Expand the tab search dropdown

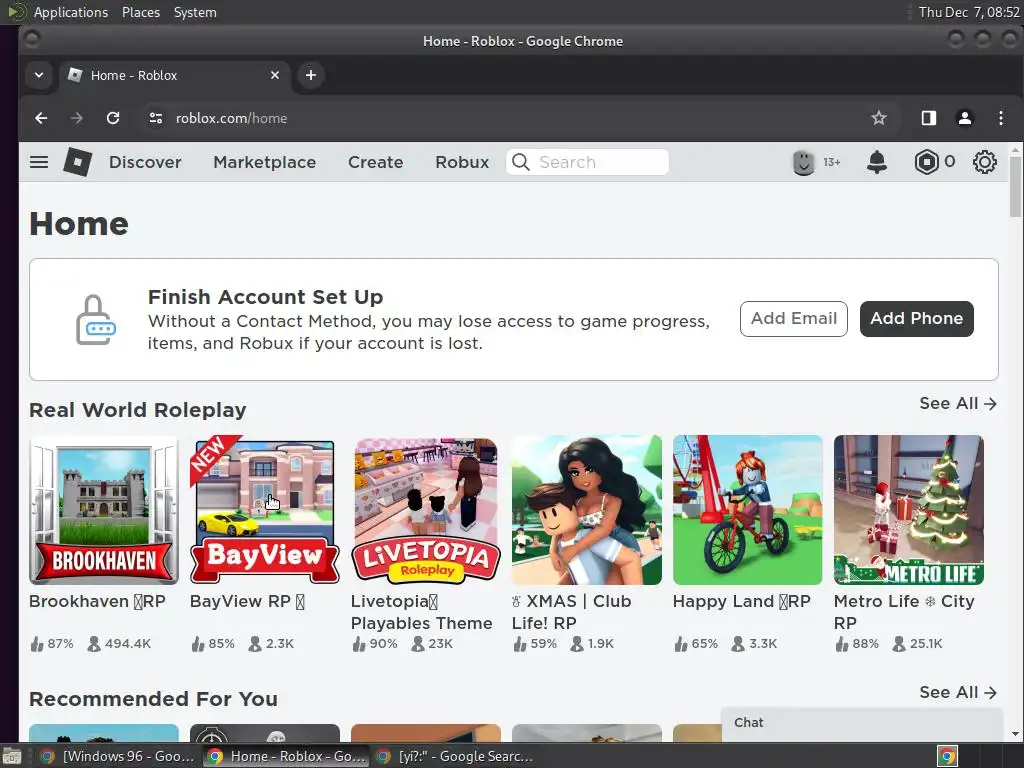[x=39, y=75]
